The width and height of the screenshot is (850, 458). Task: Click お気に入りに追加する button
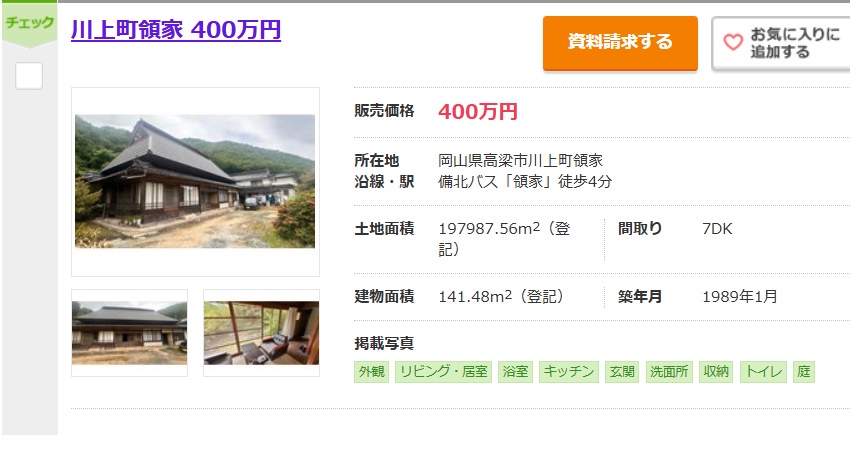click(x=781, y=43)
